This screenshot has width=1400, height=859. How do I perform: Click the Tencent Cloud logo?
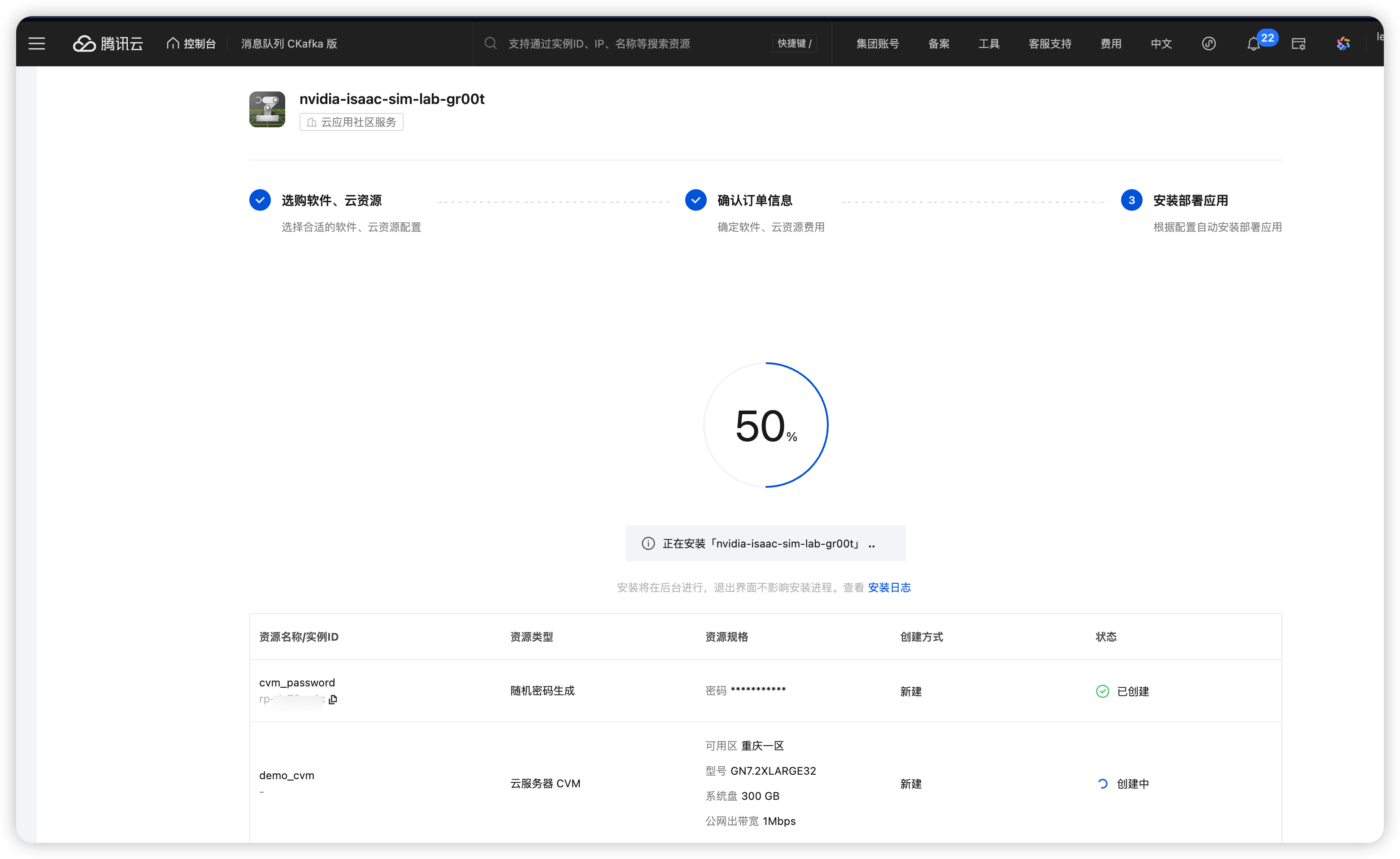tap(108, 44)
